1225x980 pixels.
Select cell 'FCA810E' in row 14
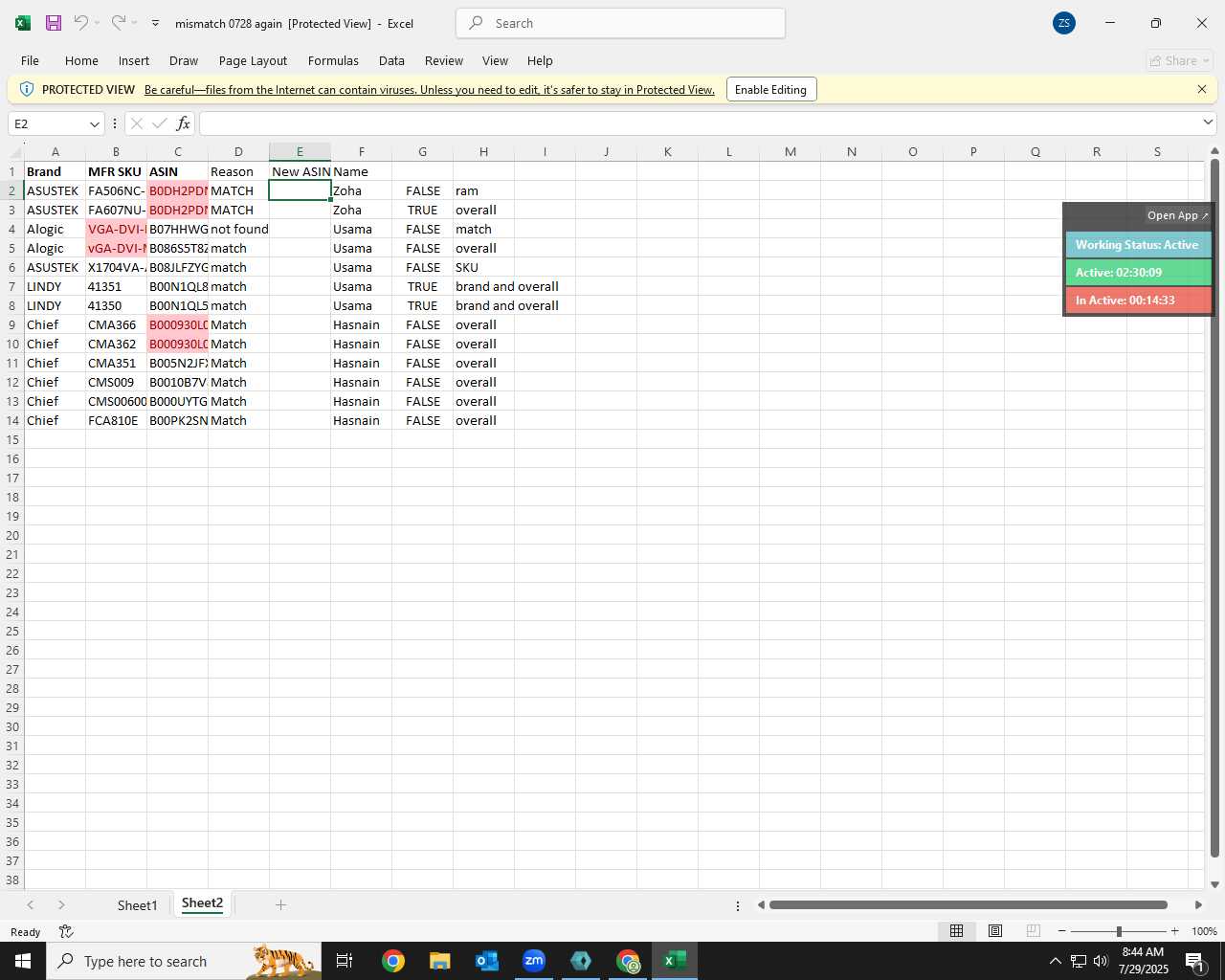click(x=116, y=420)
